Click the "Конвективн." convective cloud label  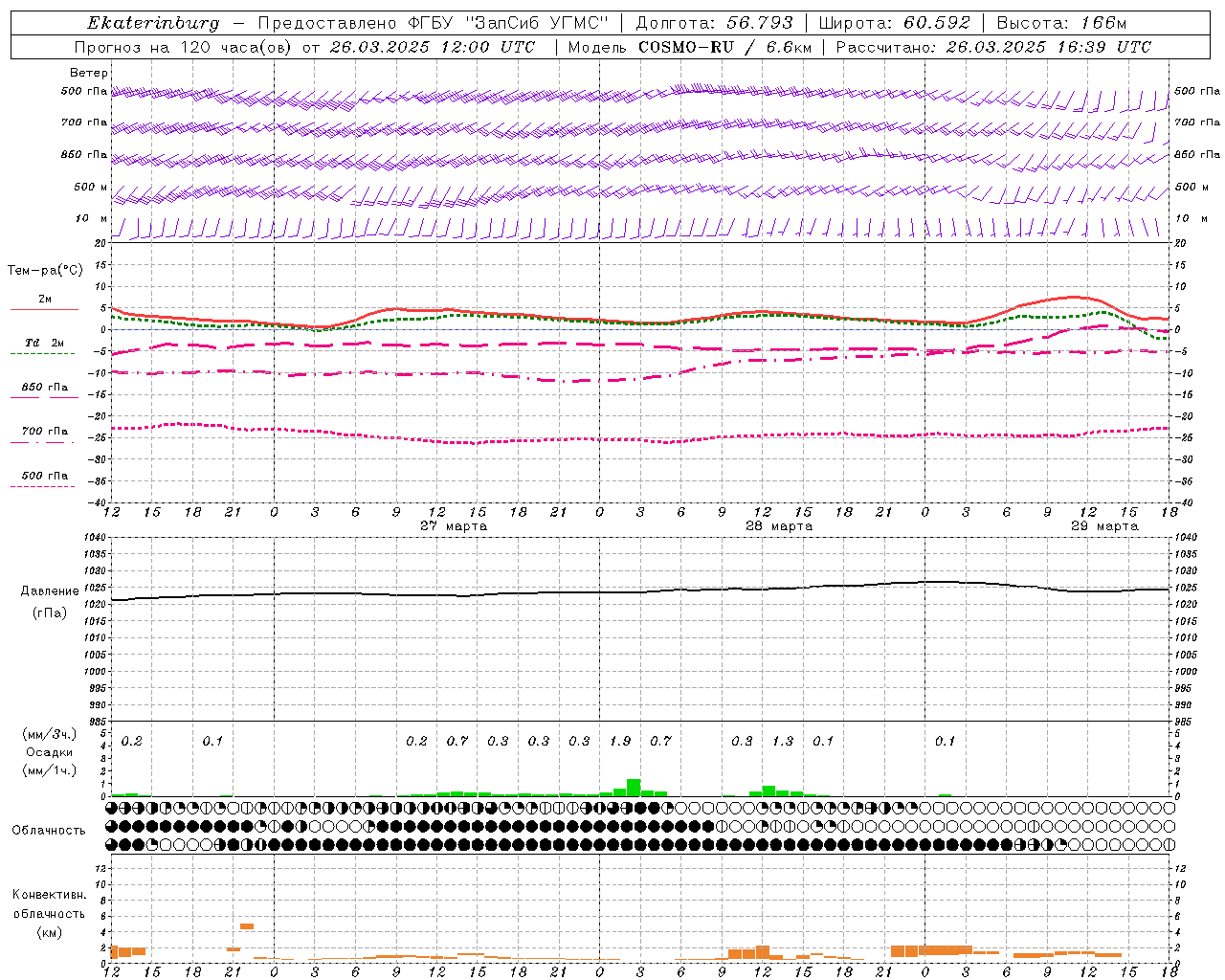click(x=49, y=895)
